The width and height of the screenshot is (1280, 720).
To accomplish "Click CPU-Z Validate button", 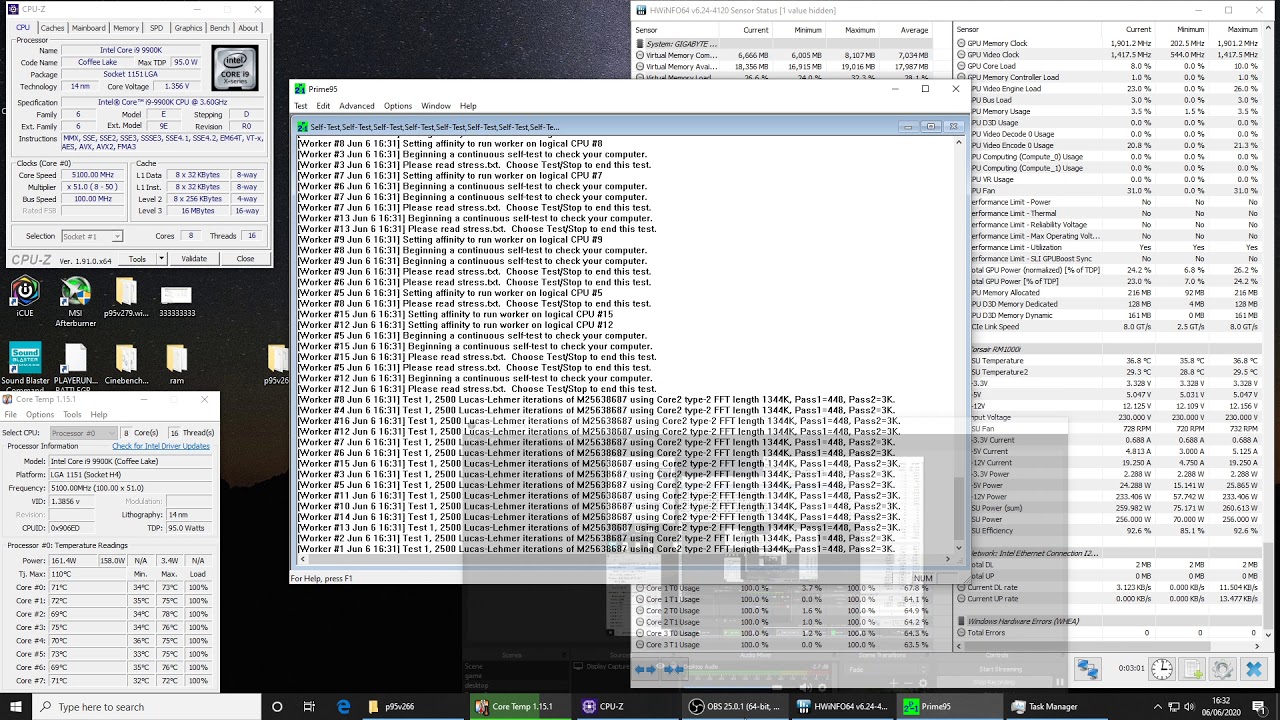I will (x=194, y=259).
